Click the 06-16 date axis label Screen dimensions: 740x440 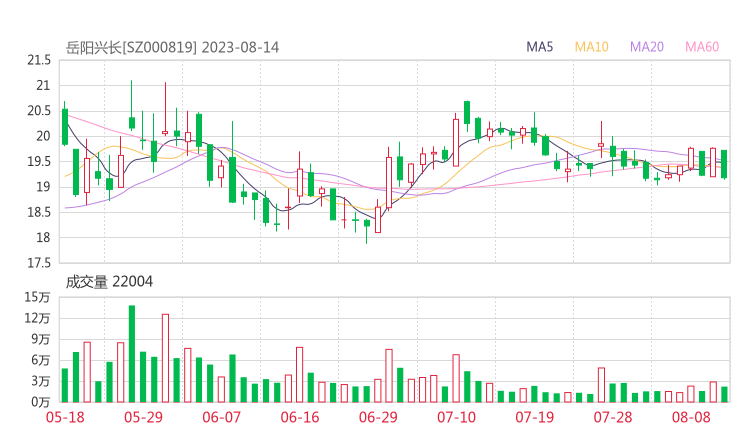point(300,417)
